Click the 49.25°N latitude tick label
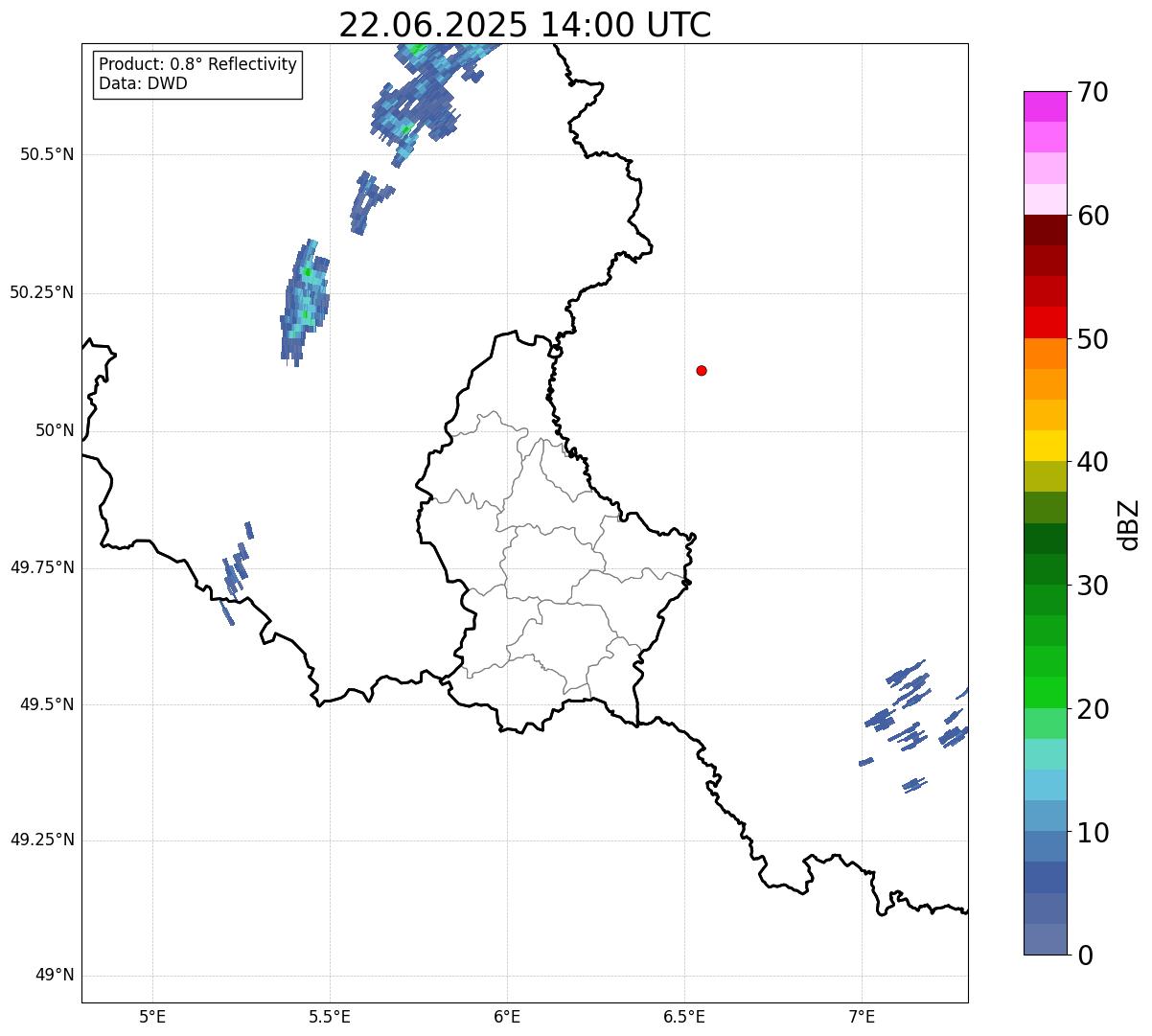 pyautogui.click(x=42, y=840)
